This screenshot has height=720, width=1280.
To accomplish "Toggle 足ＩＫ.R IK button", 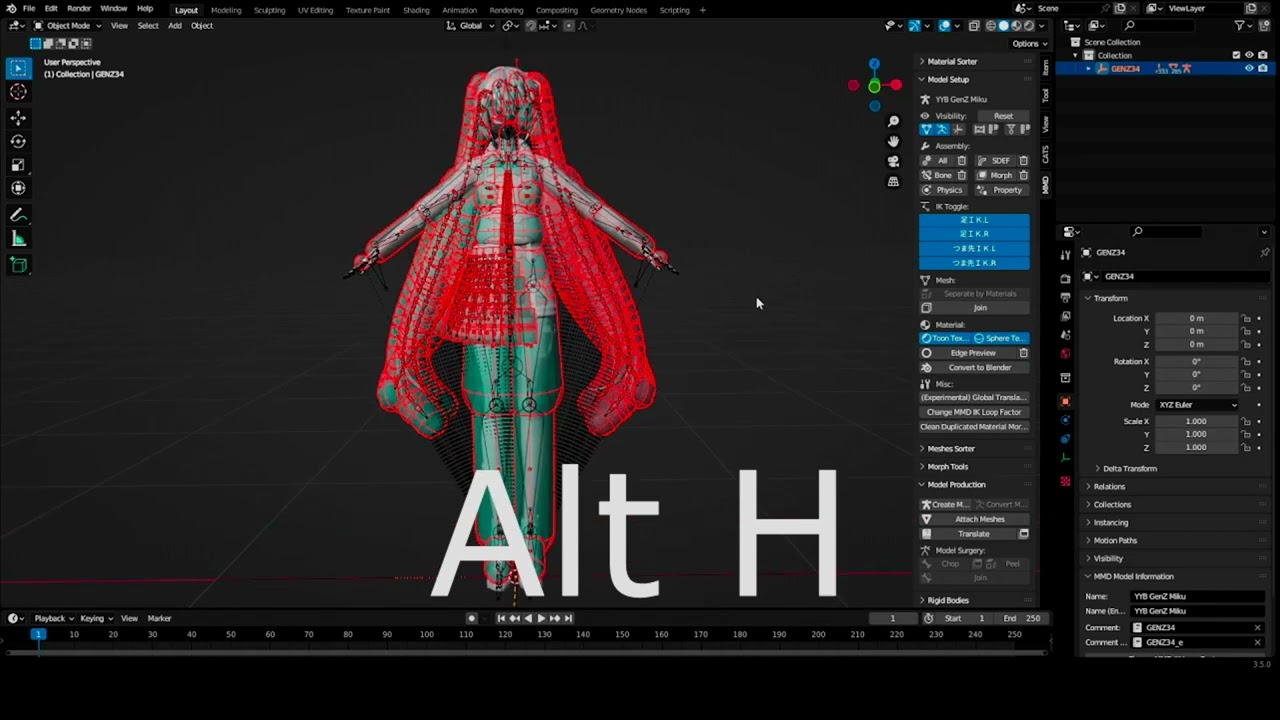I will 974,234.
